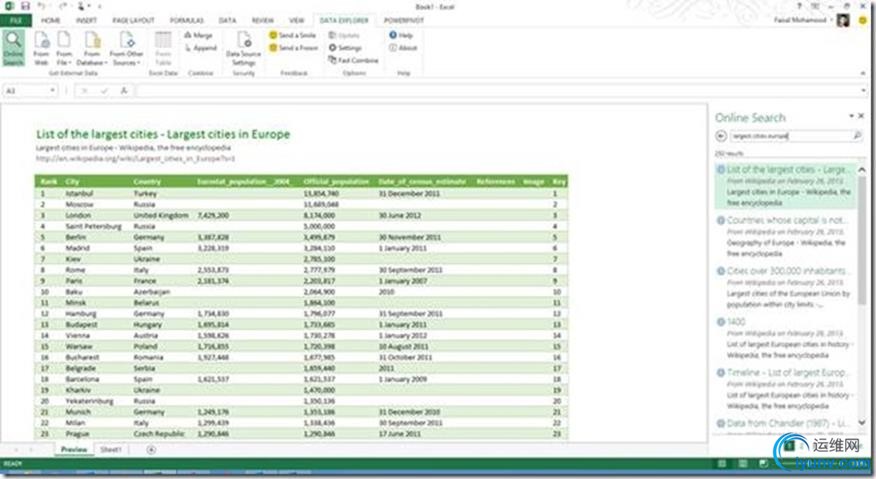The image size is (876, 479).
Task: Switch to the FORMULAS ribbon tab
Action: (187, 21)
